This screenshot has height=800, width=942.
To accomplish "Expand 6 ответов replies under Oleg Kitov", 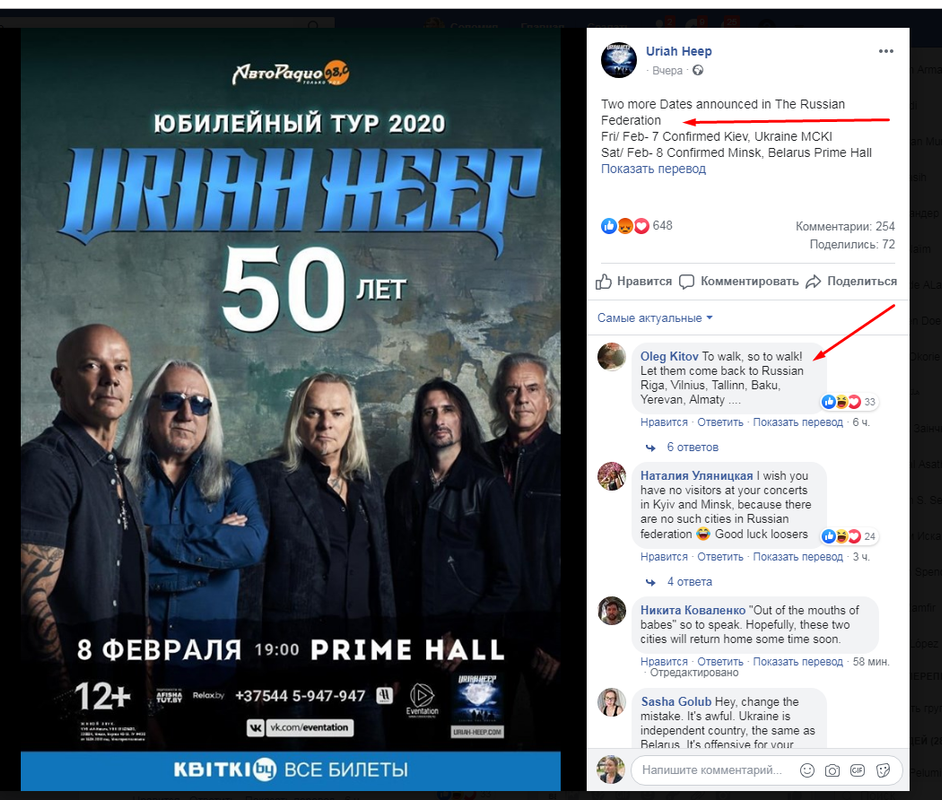I will point(692,447).
